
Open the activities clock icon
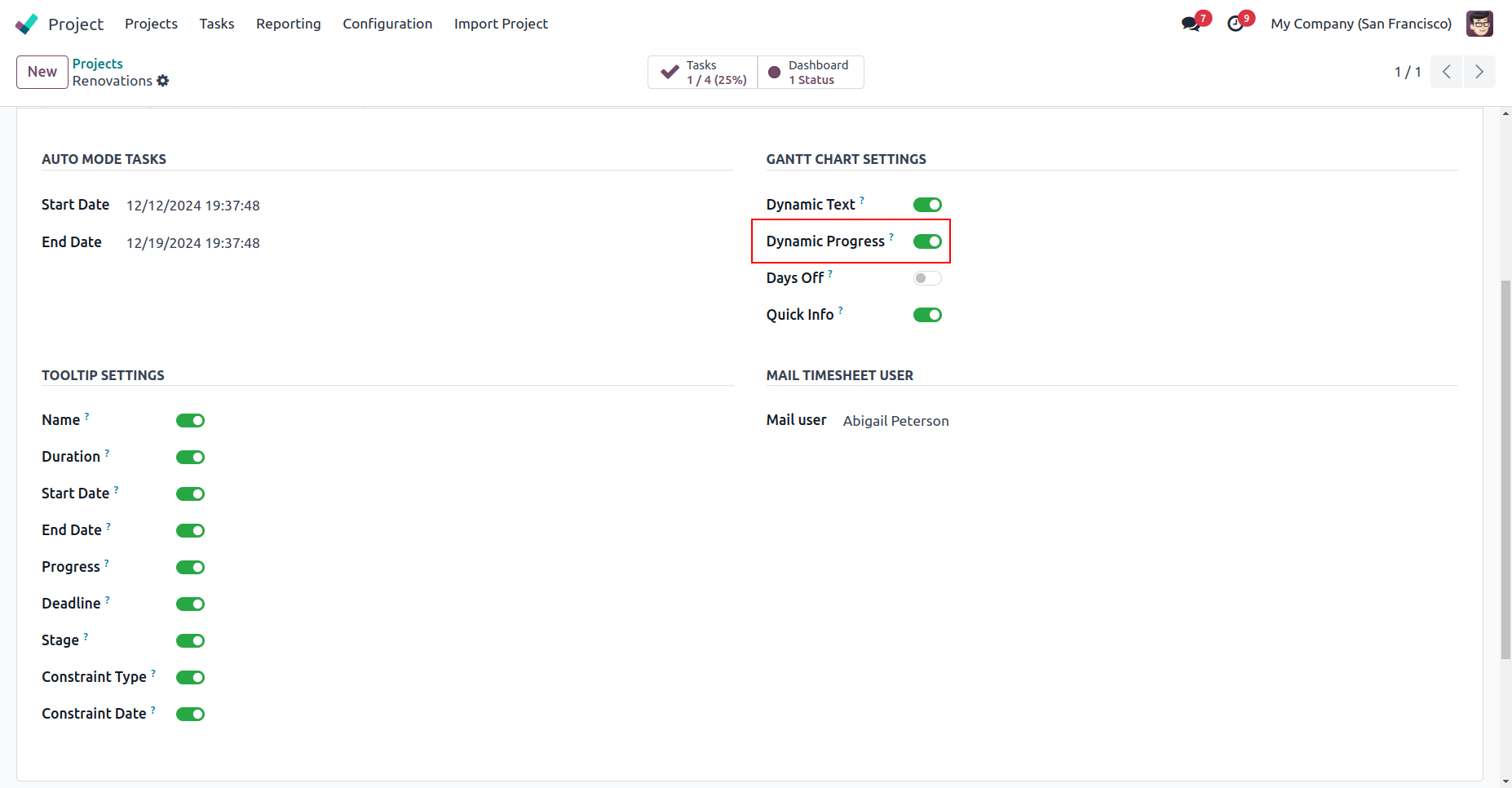point(1236,24)
